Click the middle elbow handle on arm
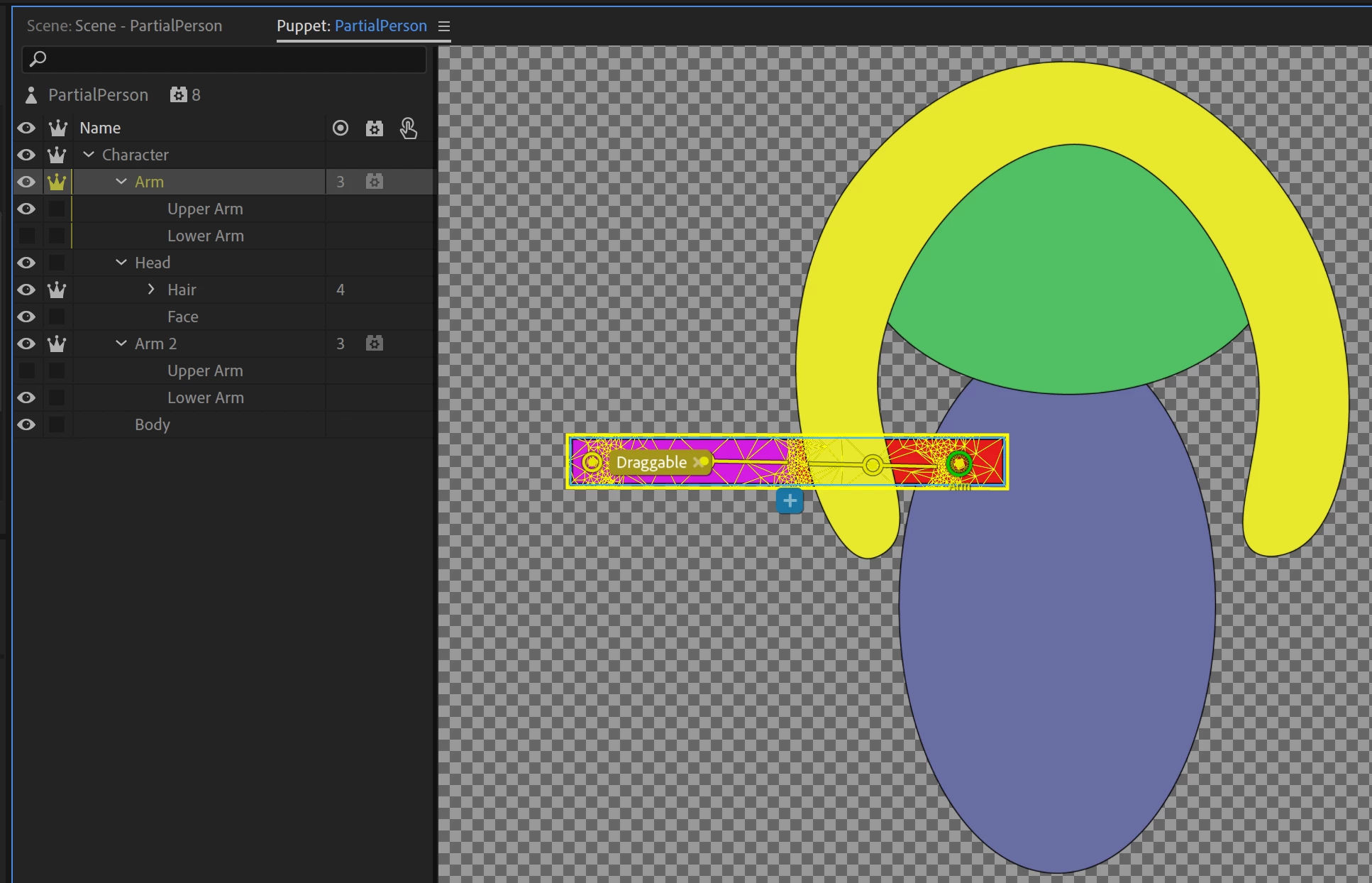1372x883 pixels. tap(873, 465)
